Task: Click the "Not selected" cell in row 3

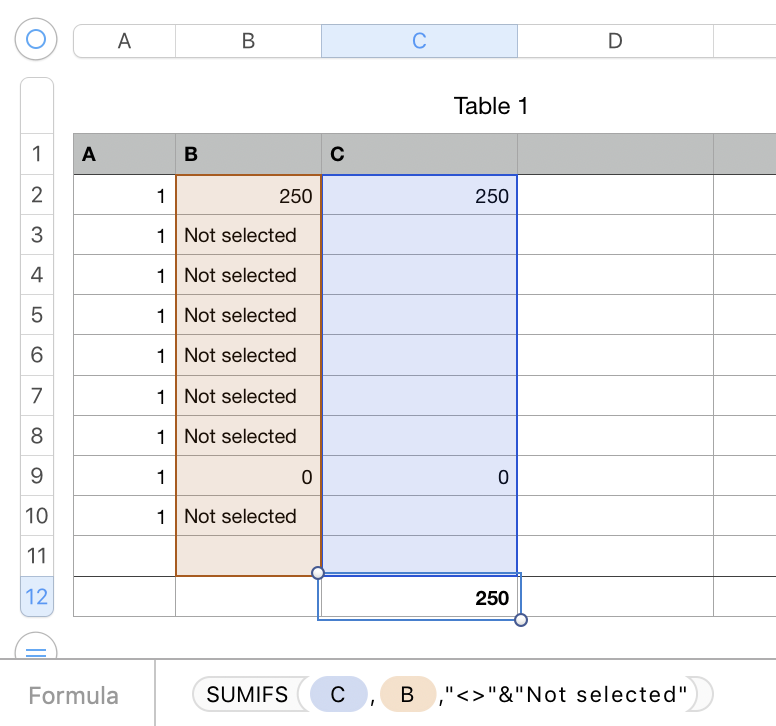Action: coord(248,236)
